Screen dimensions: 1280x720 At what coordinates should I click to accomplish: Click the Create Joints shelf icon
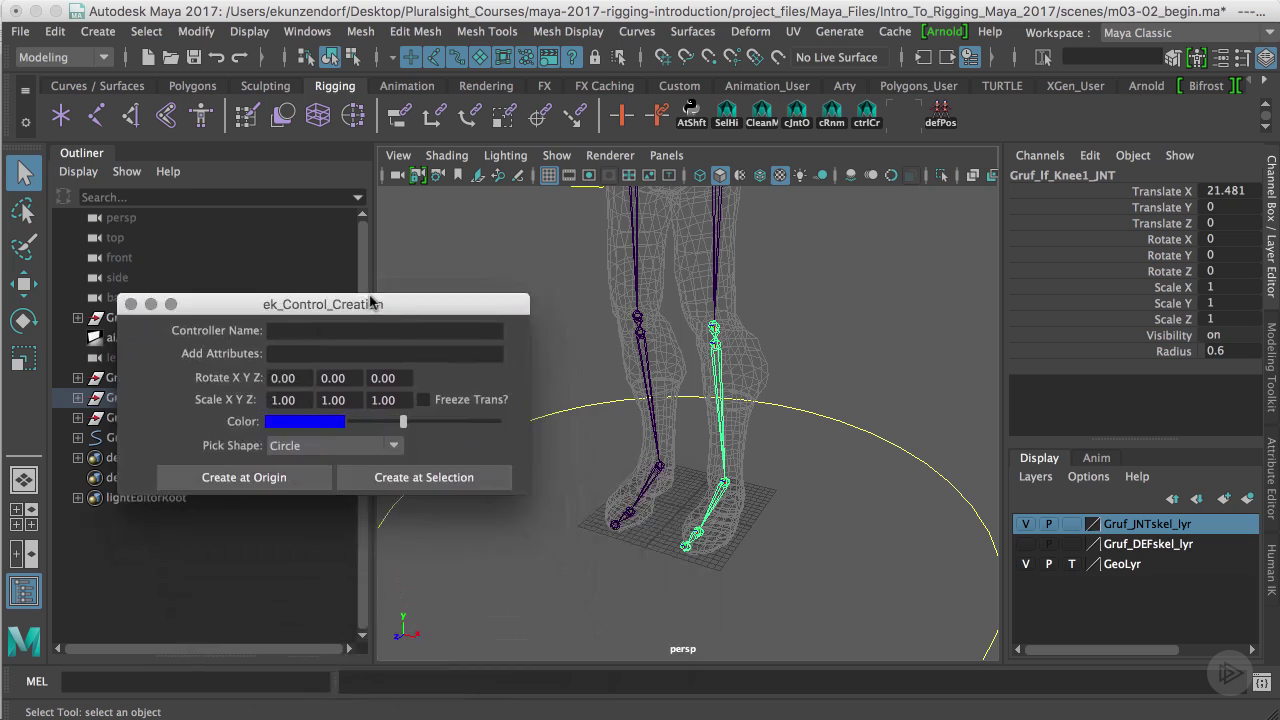tap(96, 116)
